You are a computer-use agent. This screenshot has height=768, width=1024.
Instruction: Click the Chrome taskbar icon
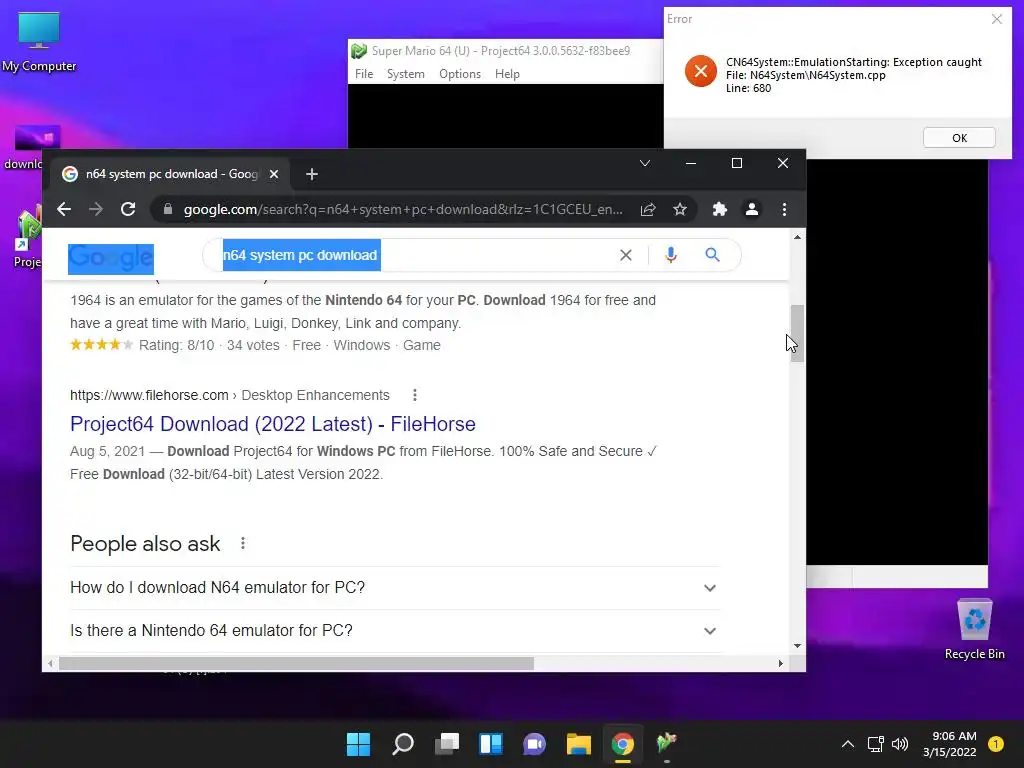click(622, 744)
